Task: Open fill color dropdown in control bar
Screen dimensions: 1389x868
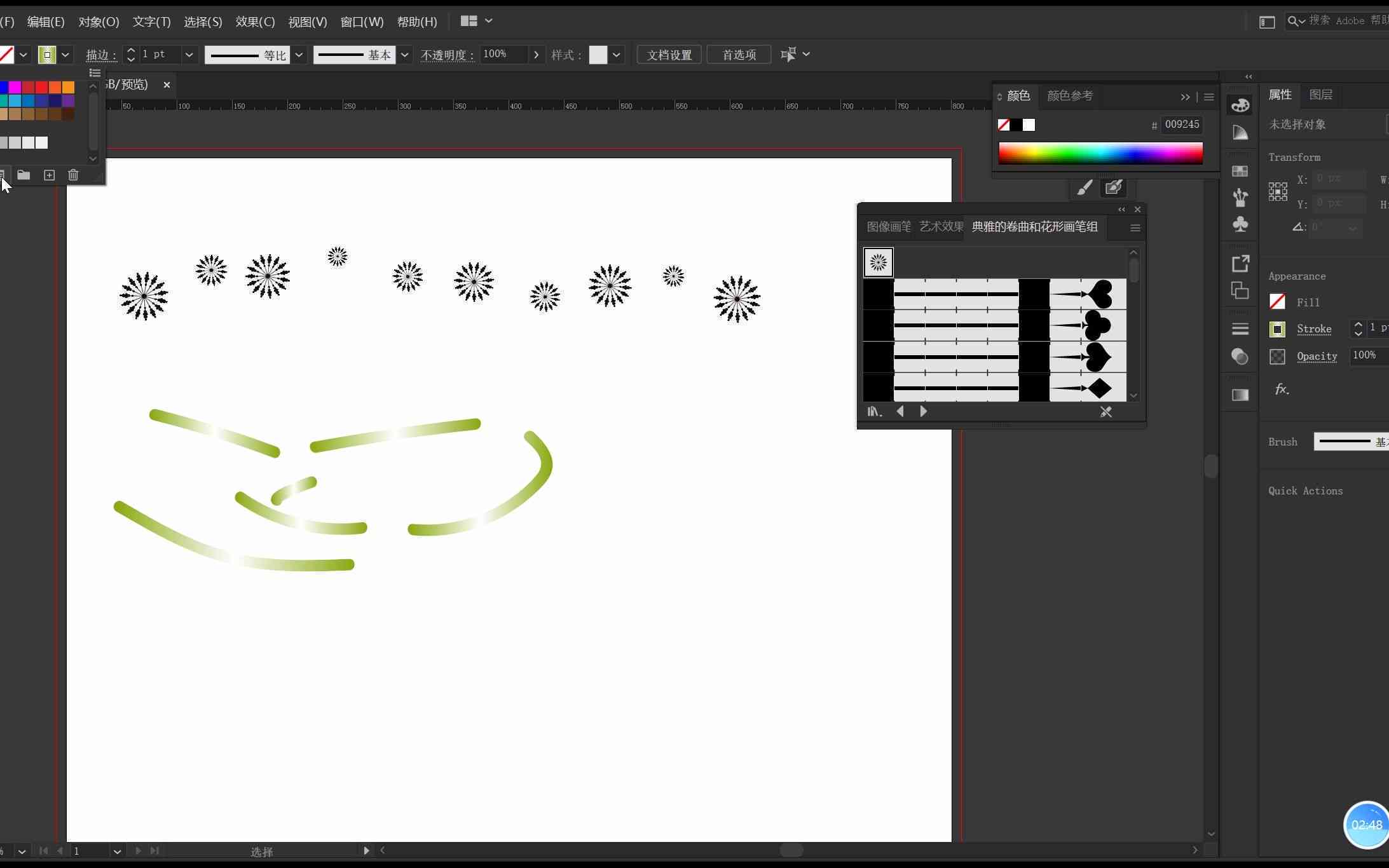Action: pos(24,55)
